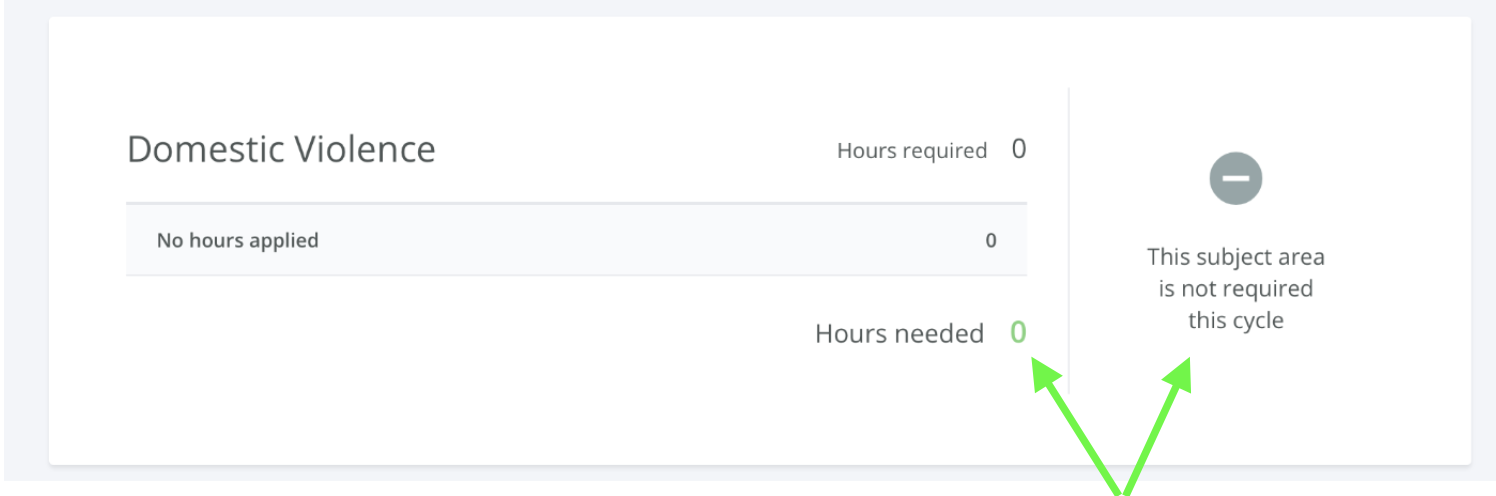The height and width of the screenshot is (496, 1496).
Task: Click the vertical divider beside Hours needed
Action: [1069, 240]
